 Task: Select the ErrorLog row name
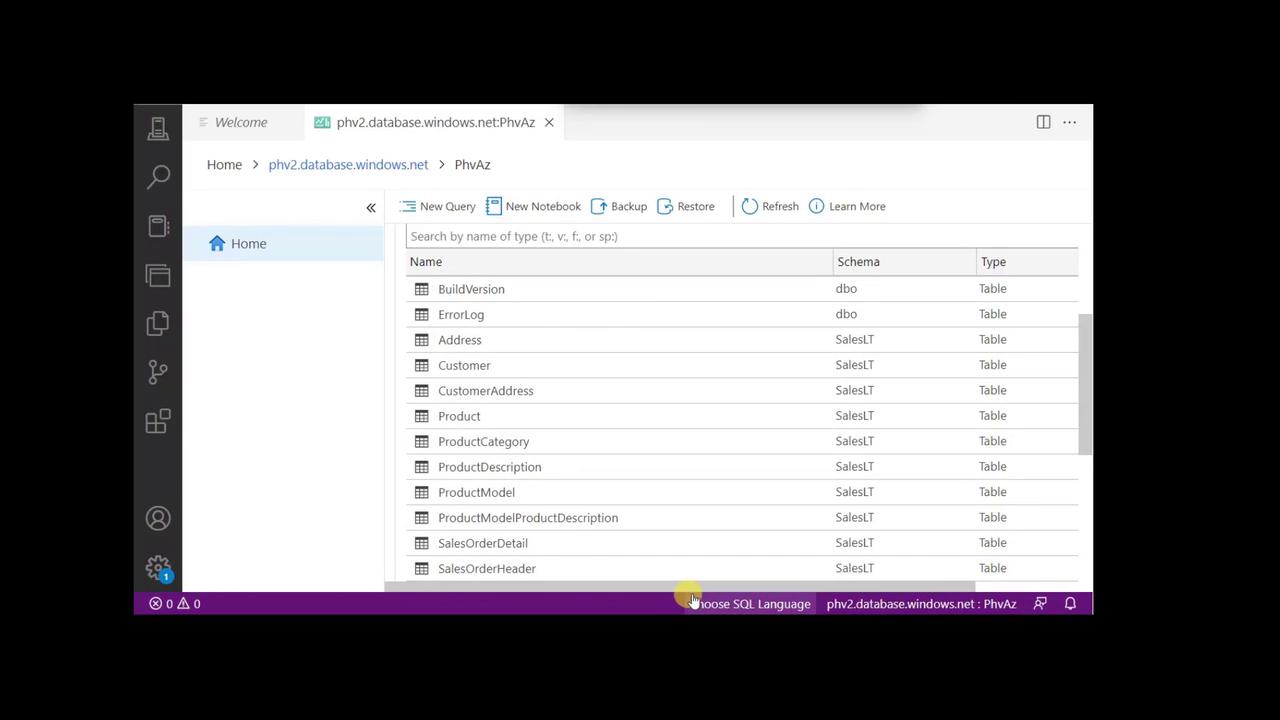(461, 314)
